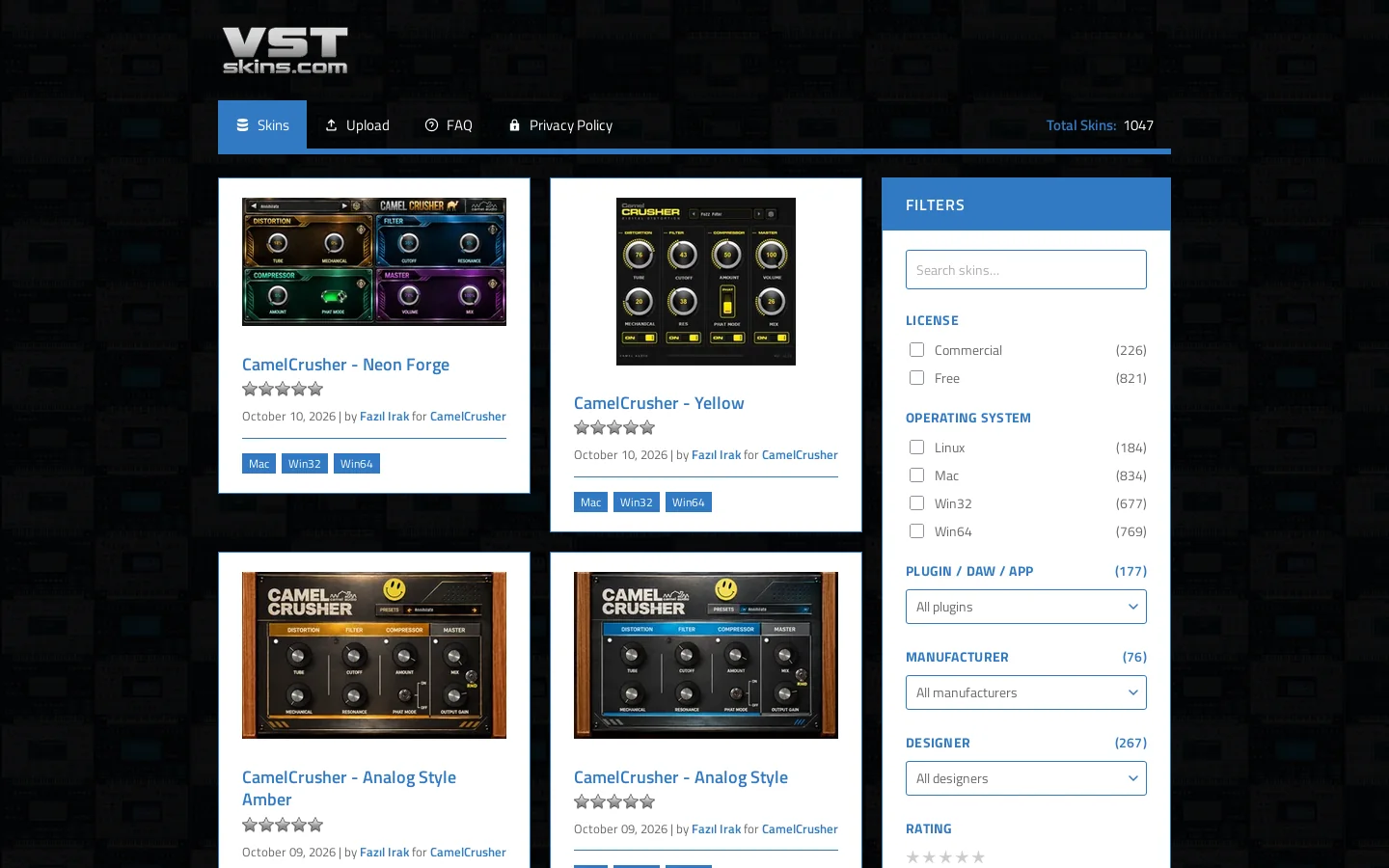Open the All designers dropdown
Image resolution: width=1389 pixels, height=868 pixels.
click(x=1026, y=778)
